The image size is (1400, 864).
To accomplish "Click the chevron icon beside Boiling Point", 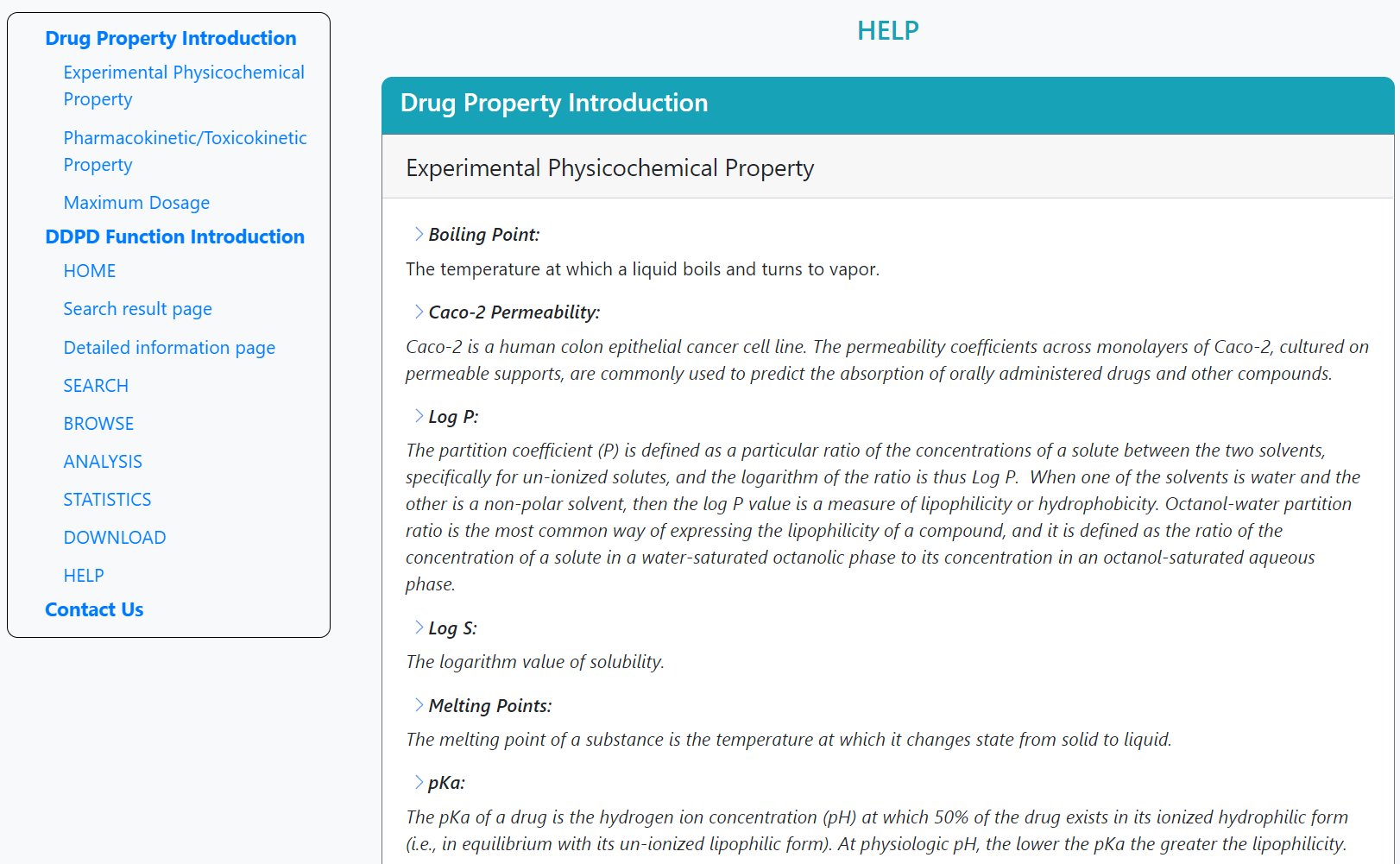I will 419,234.
